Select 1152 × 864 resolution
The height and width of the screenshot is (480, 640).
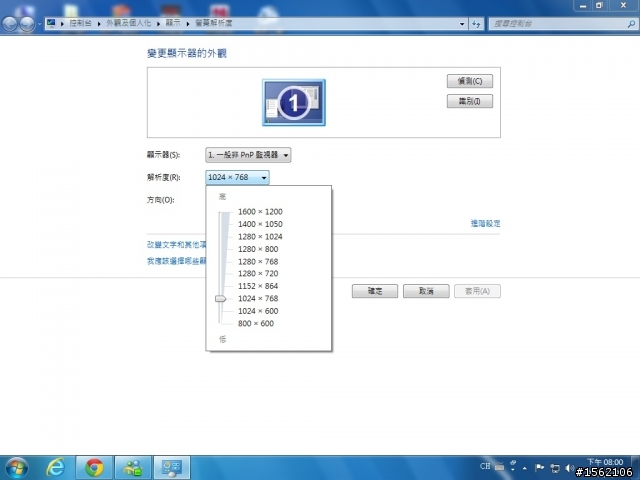coord(258,286)
